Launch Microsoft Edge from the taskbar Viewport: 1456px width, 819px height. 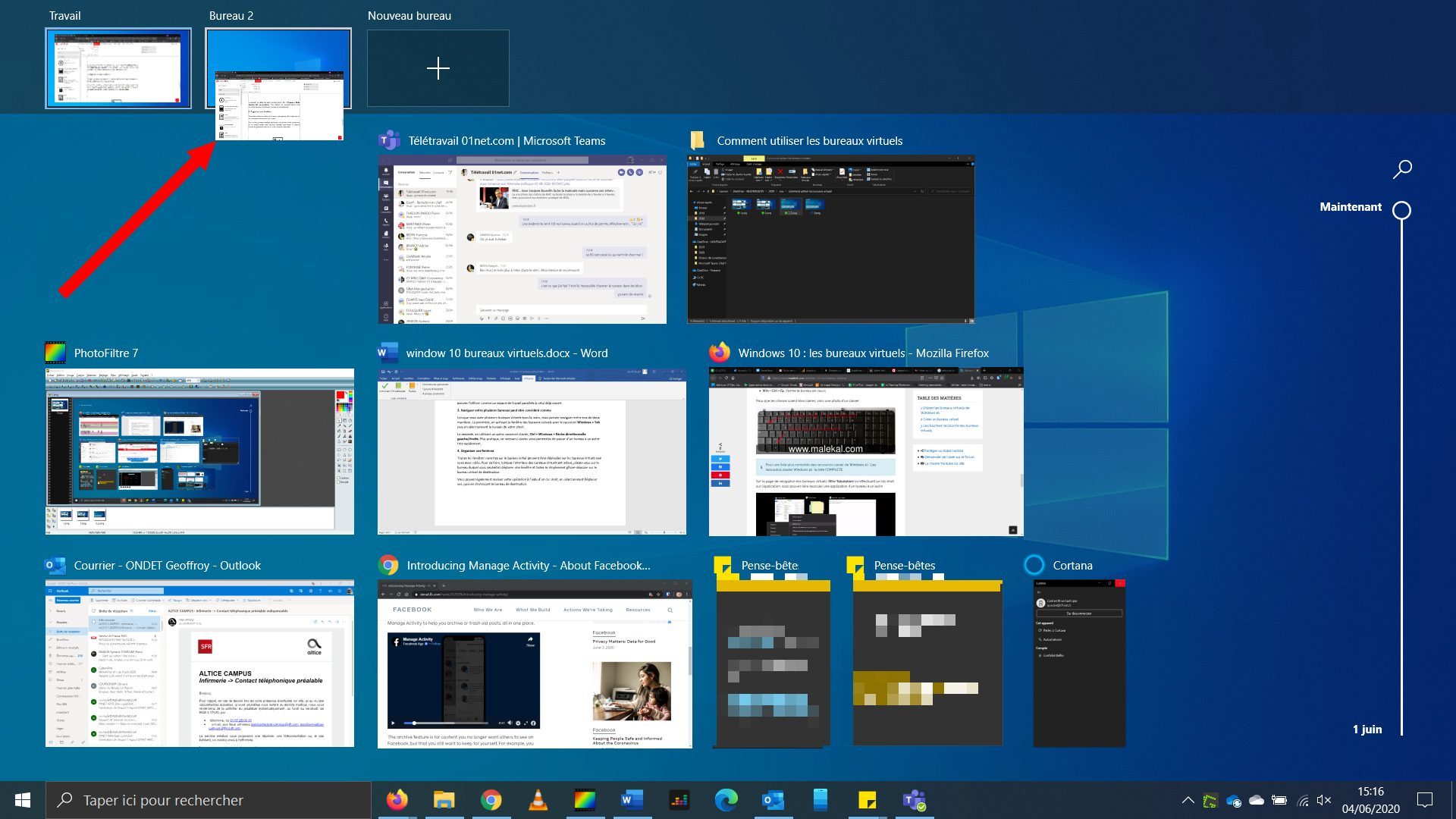click(x=726, y=800)
